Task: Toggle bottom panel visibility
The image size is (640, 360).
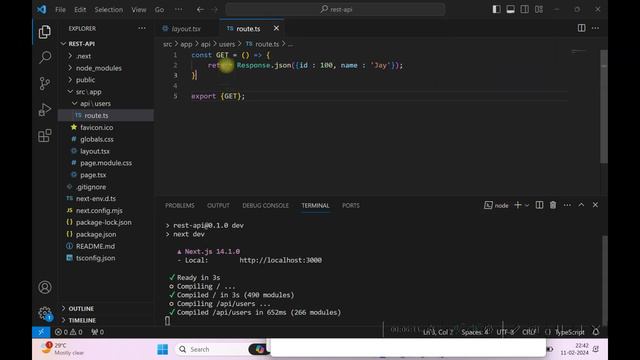Action: click(x=511, y=9)
